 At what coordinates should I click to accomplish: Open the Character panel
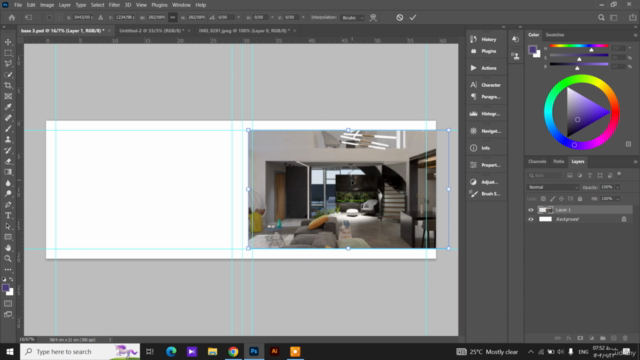click(485, 85)
